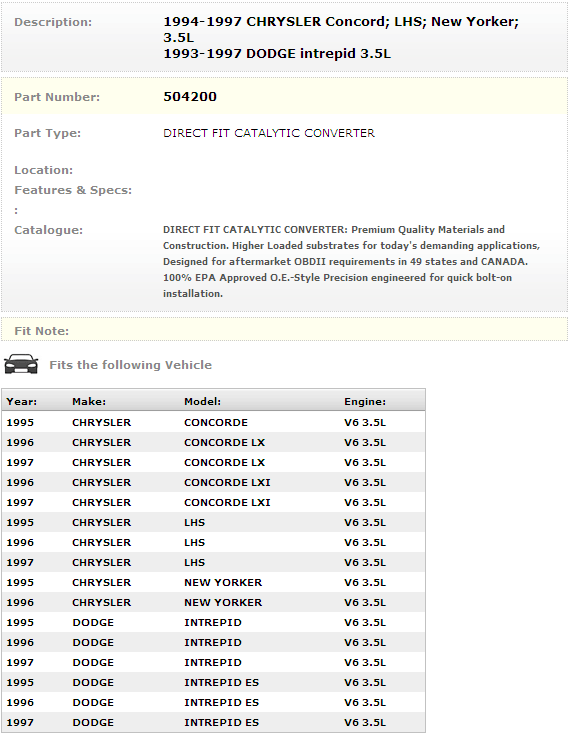570x750 pixels.
Task: Click the Year column header
Action: (x=22, y=402)
